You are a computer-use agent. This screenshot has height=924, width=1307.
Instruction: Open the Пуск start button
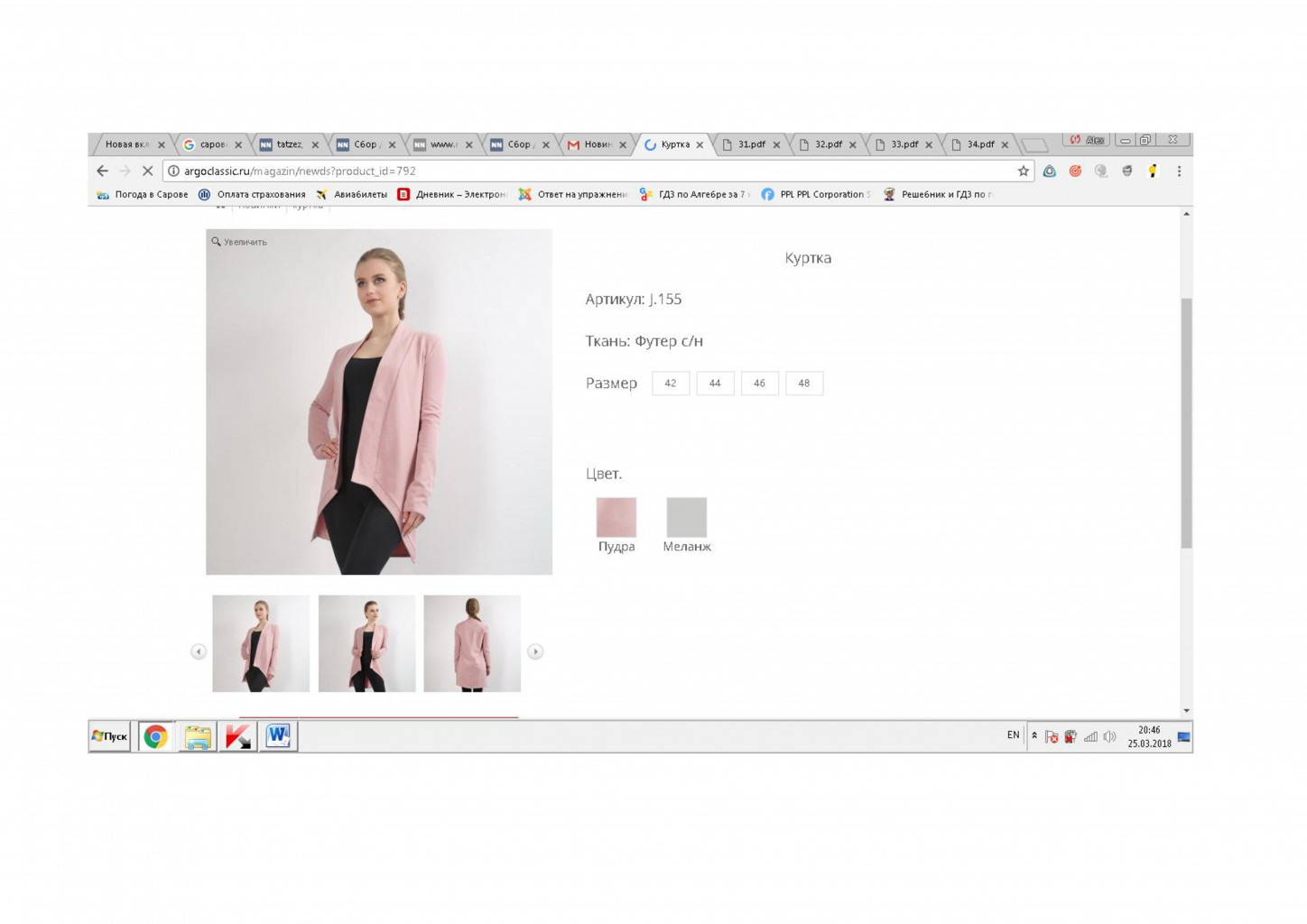coord(109,736)
